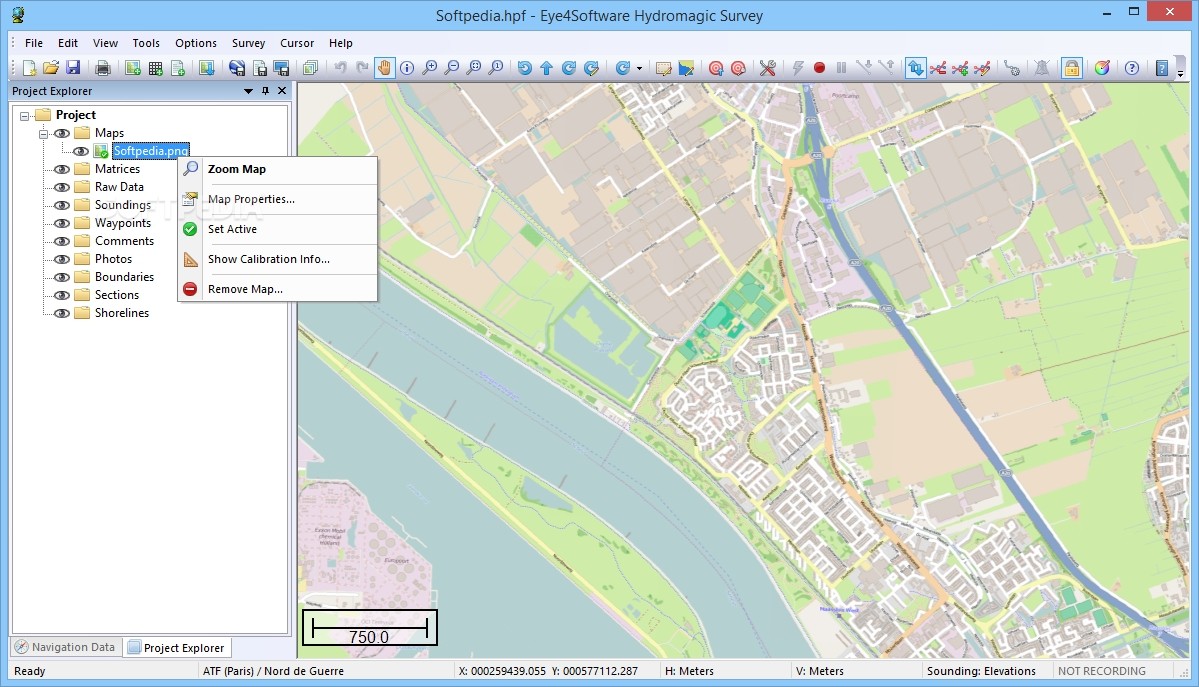Choose Set Active in context menu
The height and width of the screenshot is (687, 1199).
point(278,229)
